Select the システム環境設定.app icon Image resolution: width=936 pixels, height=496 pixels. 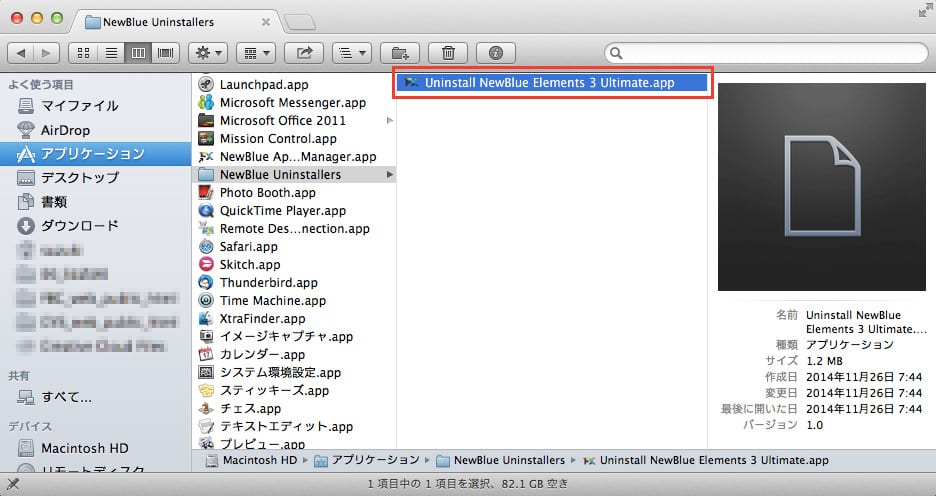[206, 372]
